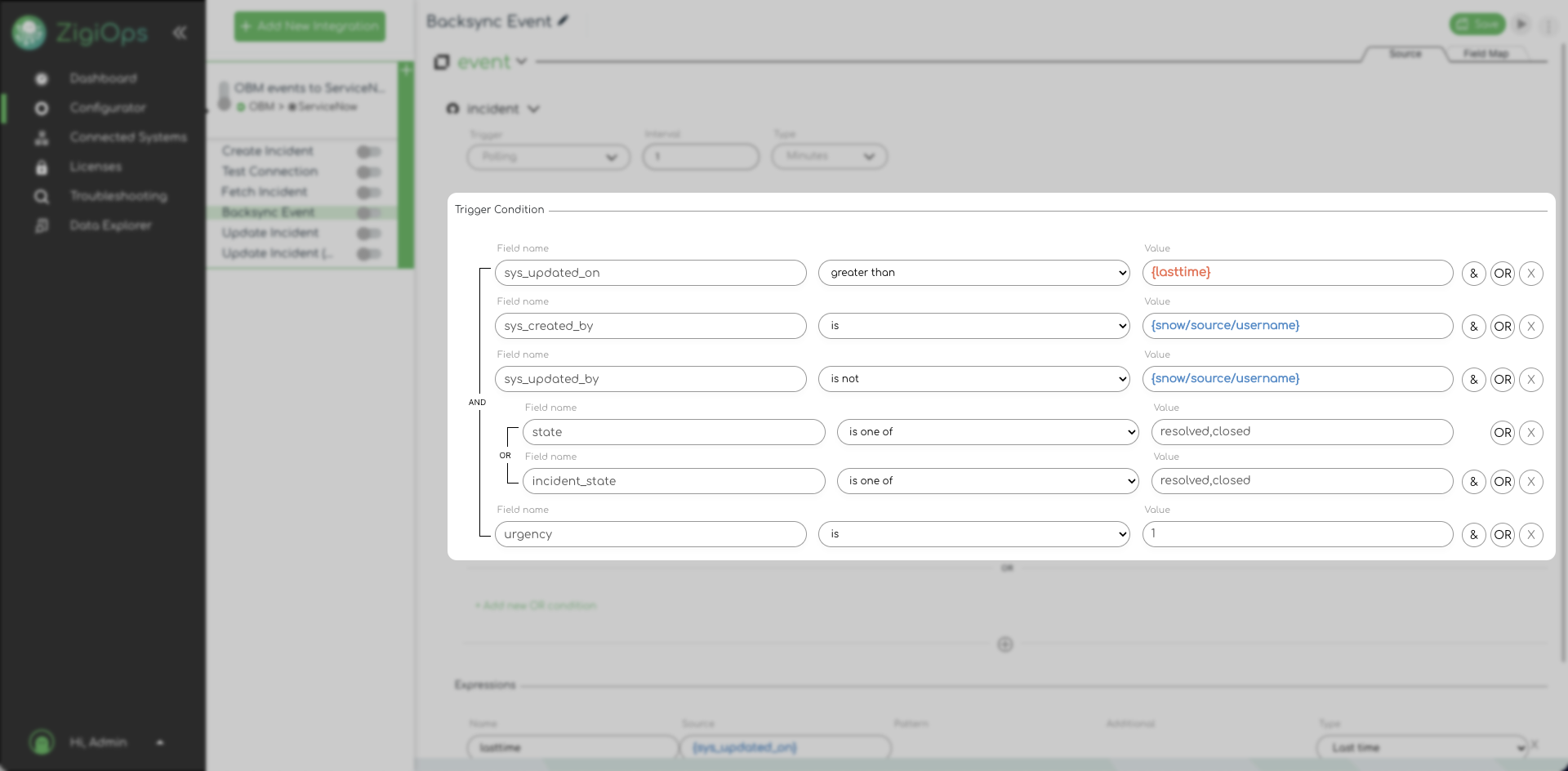Click the Save button

coord(1477,25)
